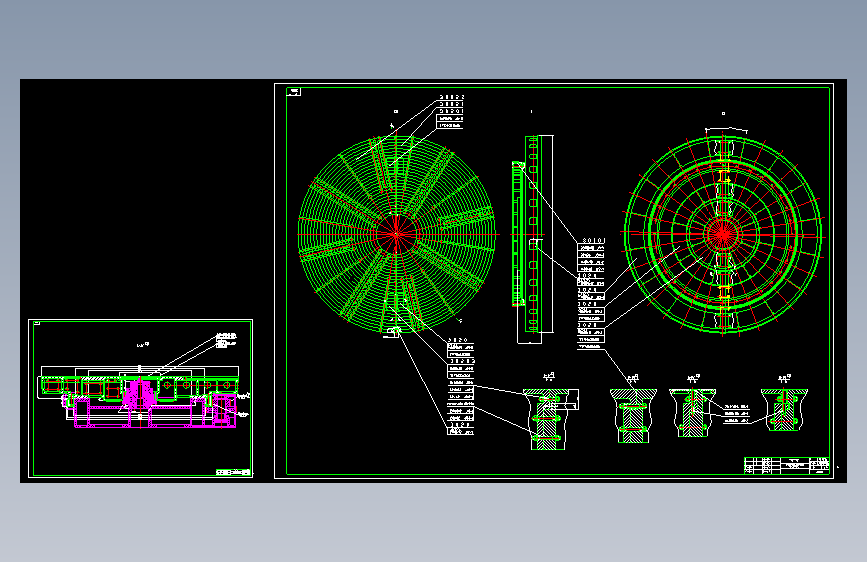Screen dimensions: 867x562
Task: Select the first hatched detail section with leader lines
Action: 549,419
